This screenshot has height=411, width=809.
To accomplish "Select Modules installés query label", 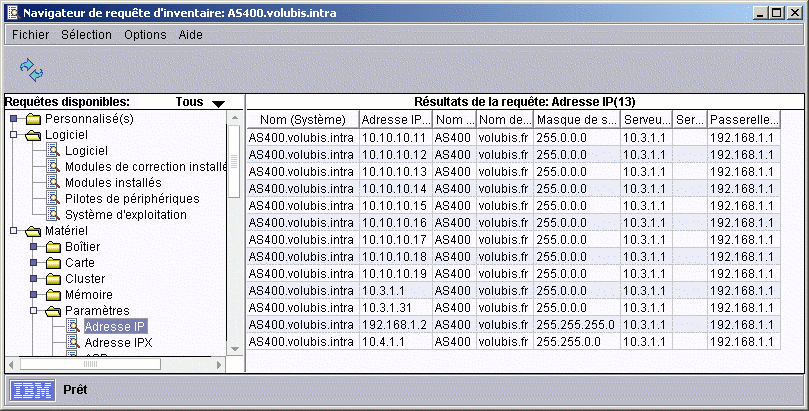I will pos(113,183).
